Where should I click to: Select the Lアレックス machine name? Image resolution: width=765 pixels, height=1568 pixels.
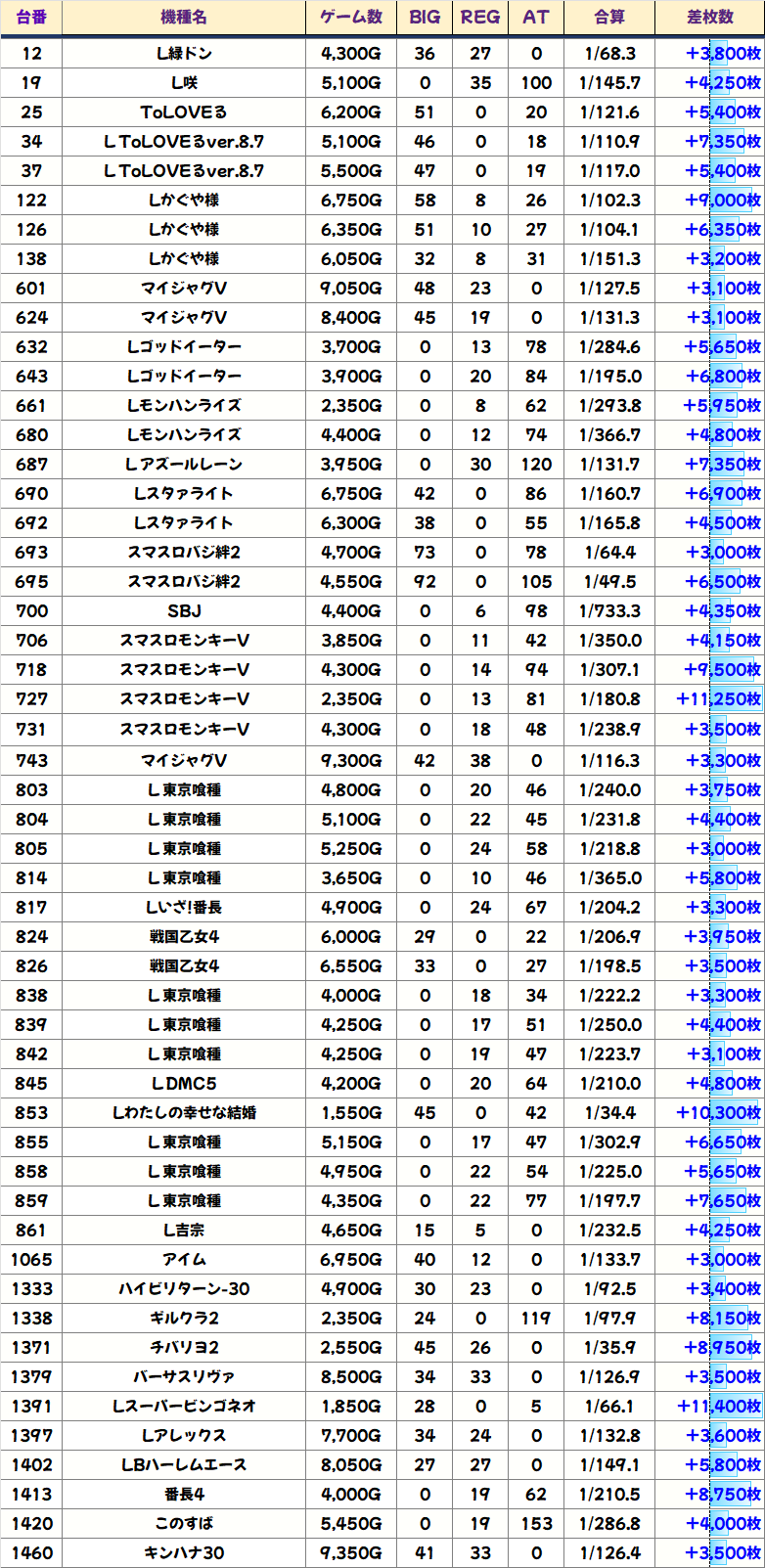tap(184, 1435)
